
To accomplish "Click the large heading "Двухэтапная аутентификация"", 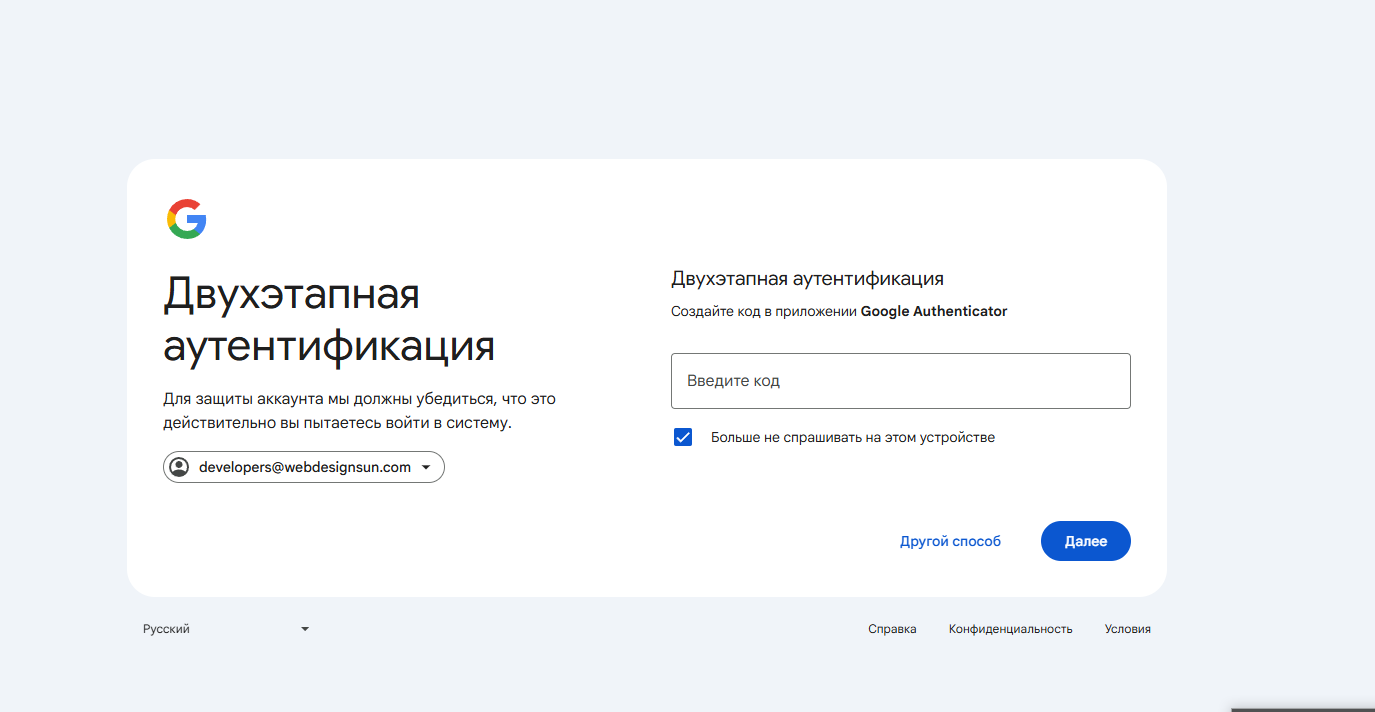I will pyautogui.click(x=329, y=320).
